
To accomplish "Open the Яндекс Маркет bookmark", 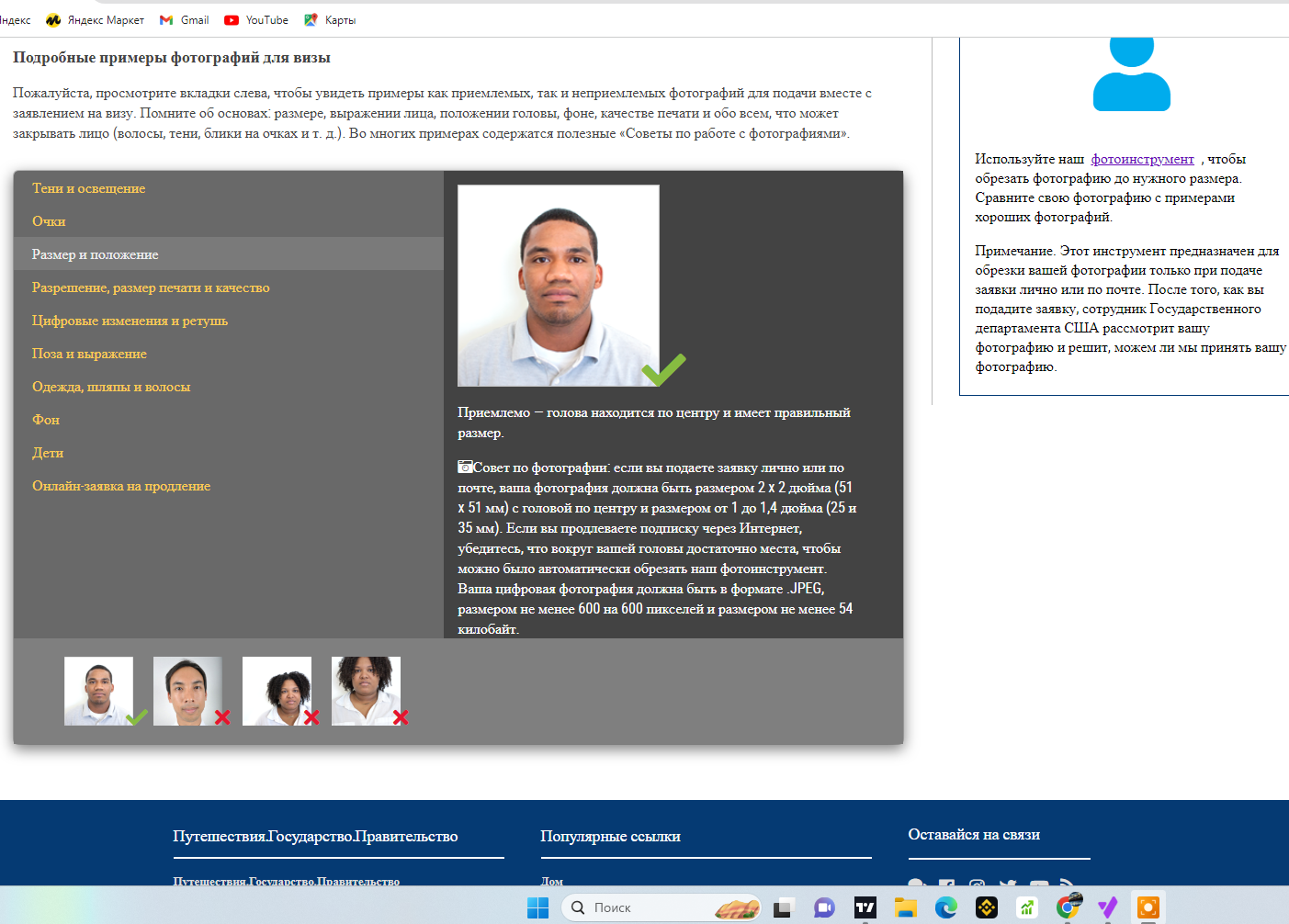I will point(95,20).
